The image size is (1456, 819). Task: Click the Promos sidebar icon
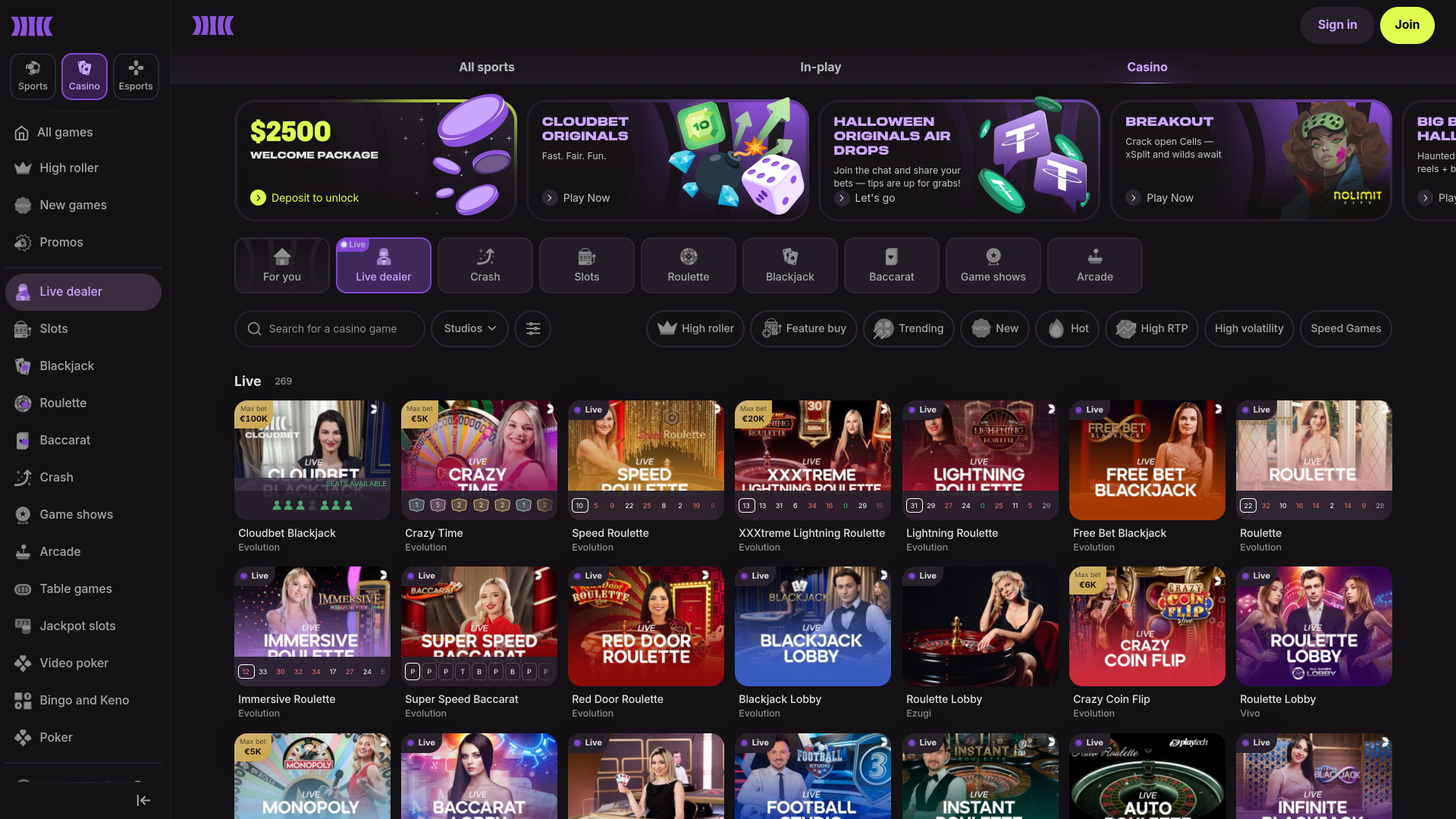(23, 242)
